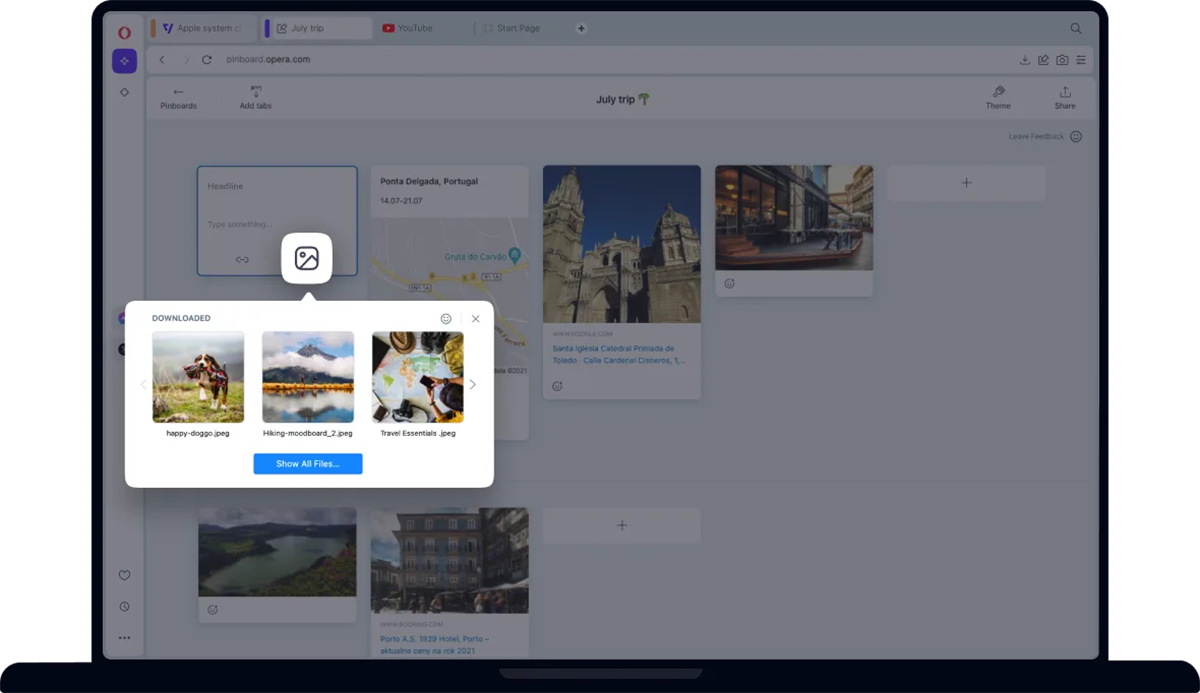Image resolution: width=1200 pixels, height=693 pixels.
Task: Close the Downloaded images popup
Action: point(475,318)
